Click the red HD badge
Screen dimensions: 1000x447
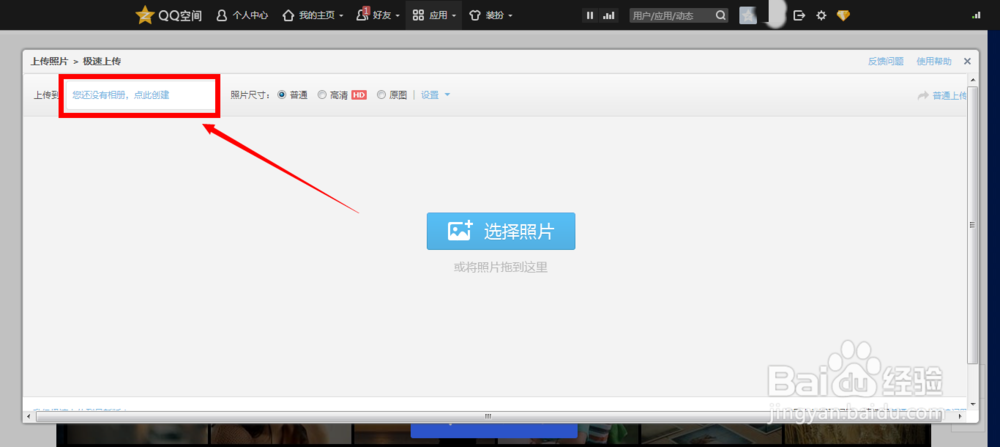coord(359,95)
